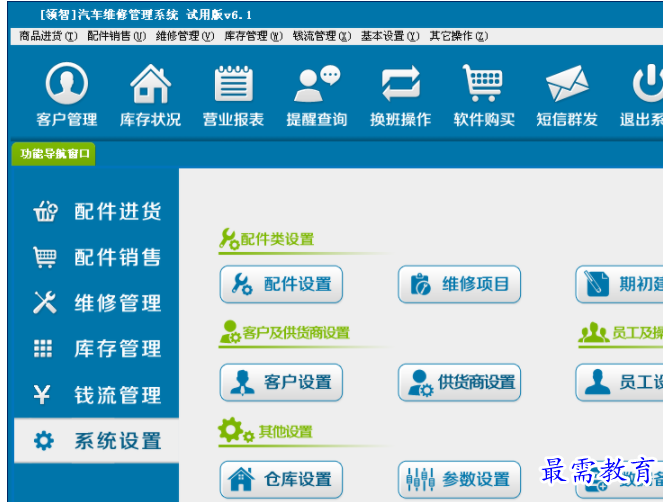The height and width of the screenshot is (502, 663).
Task: Open the 钱流管理 menu
Action: tap(322, 36)
